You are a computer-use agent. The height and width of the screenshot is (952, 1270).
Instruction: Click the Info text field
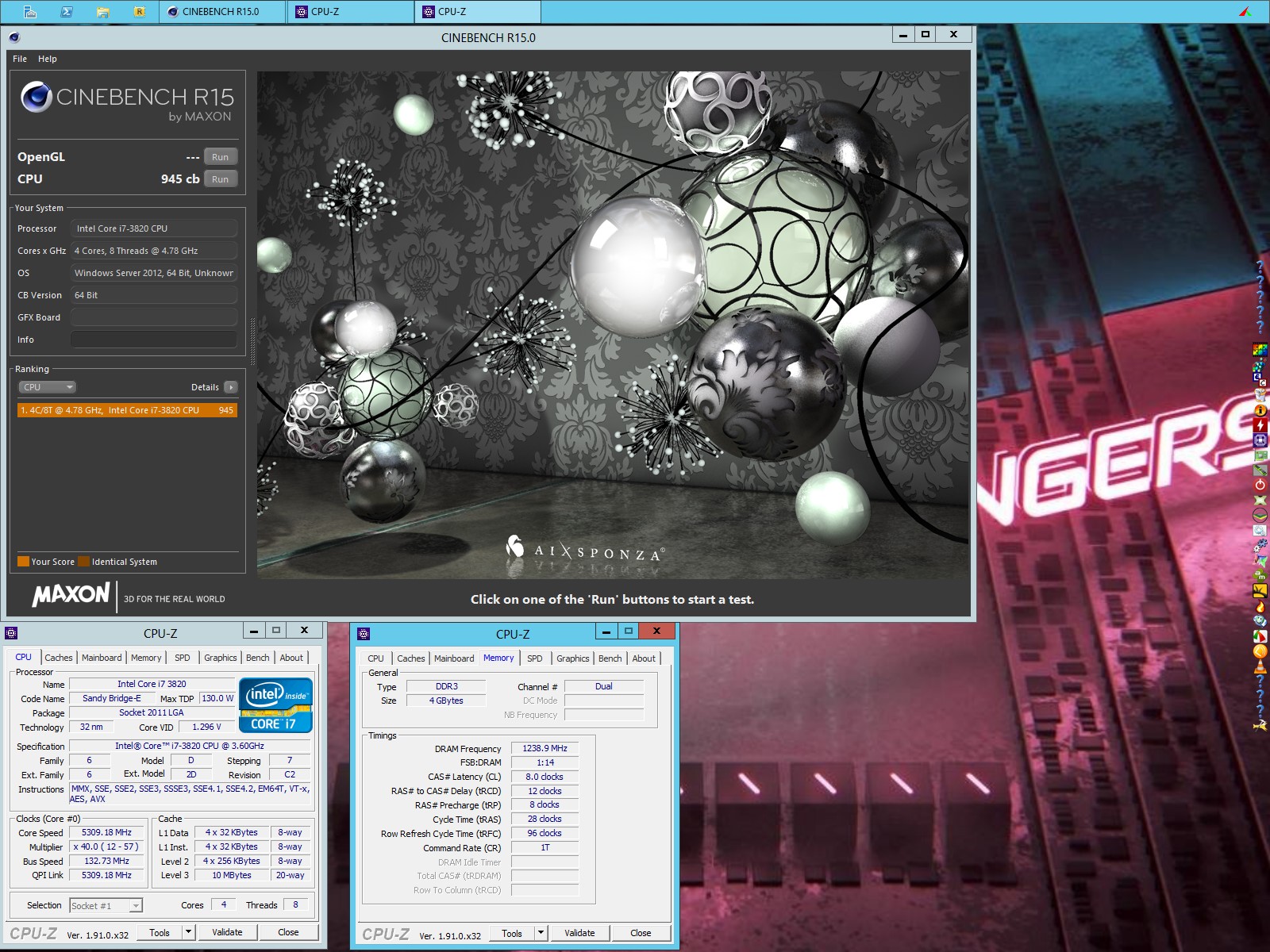(x=154, y=340)
